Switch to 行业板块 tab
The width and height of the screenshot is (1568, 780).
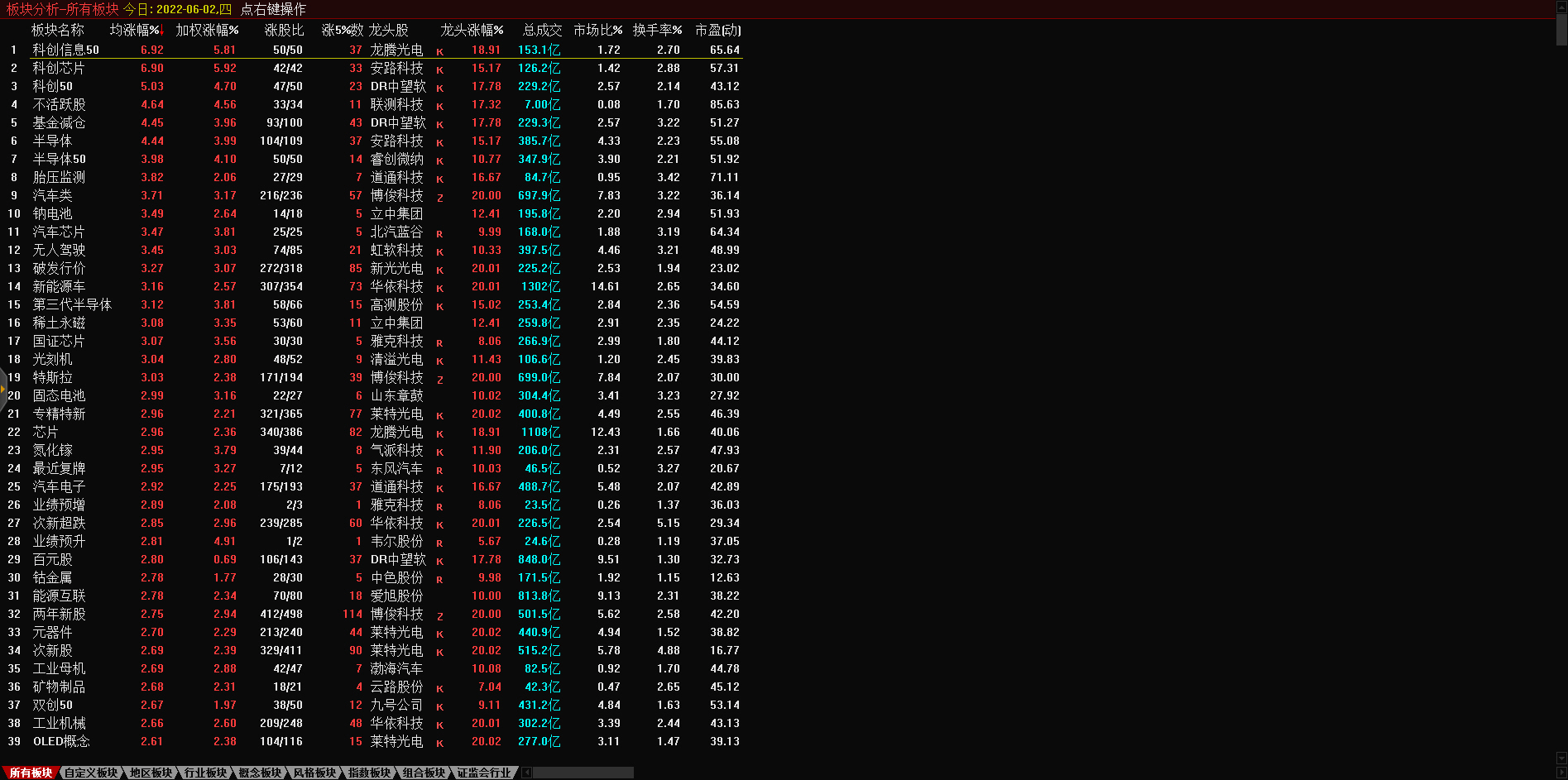tap(205, 773)
